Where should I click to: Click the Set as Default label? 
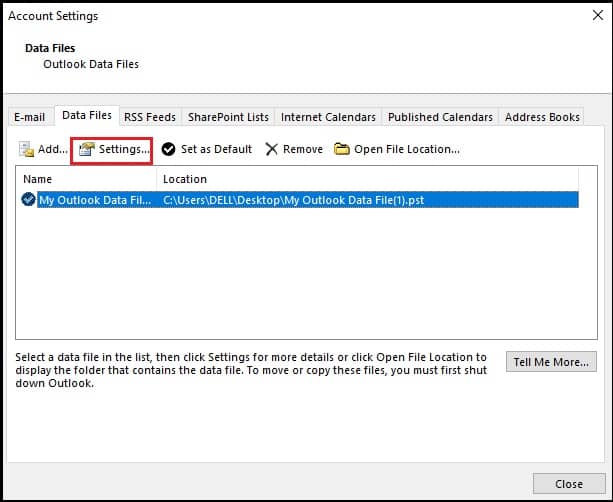point(216,149)
